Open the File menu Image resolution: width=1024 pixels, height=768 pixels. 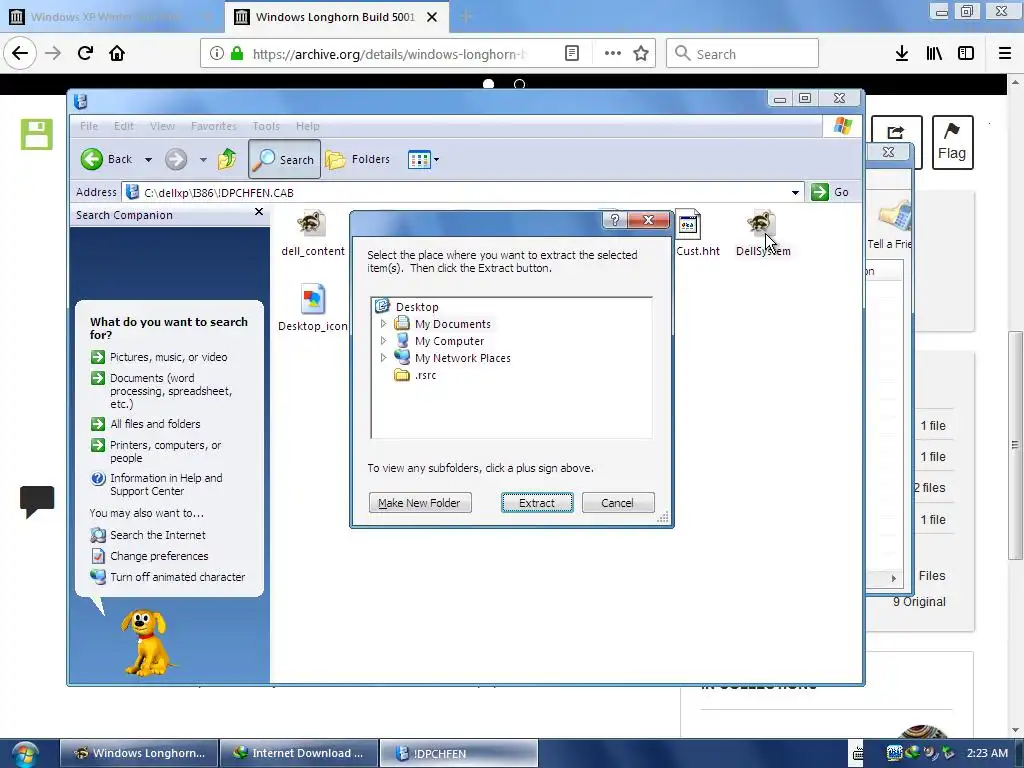click(89, 126)
